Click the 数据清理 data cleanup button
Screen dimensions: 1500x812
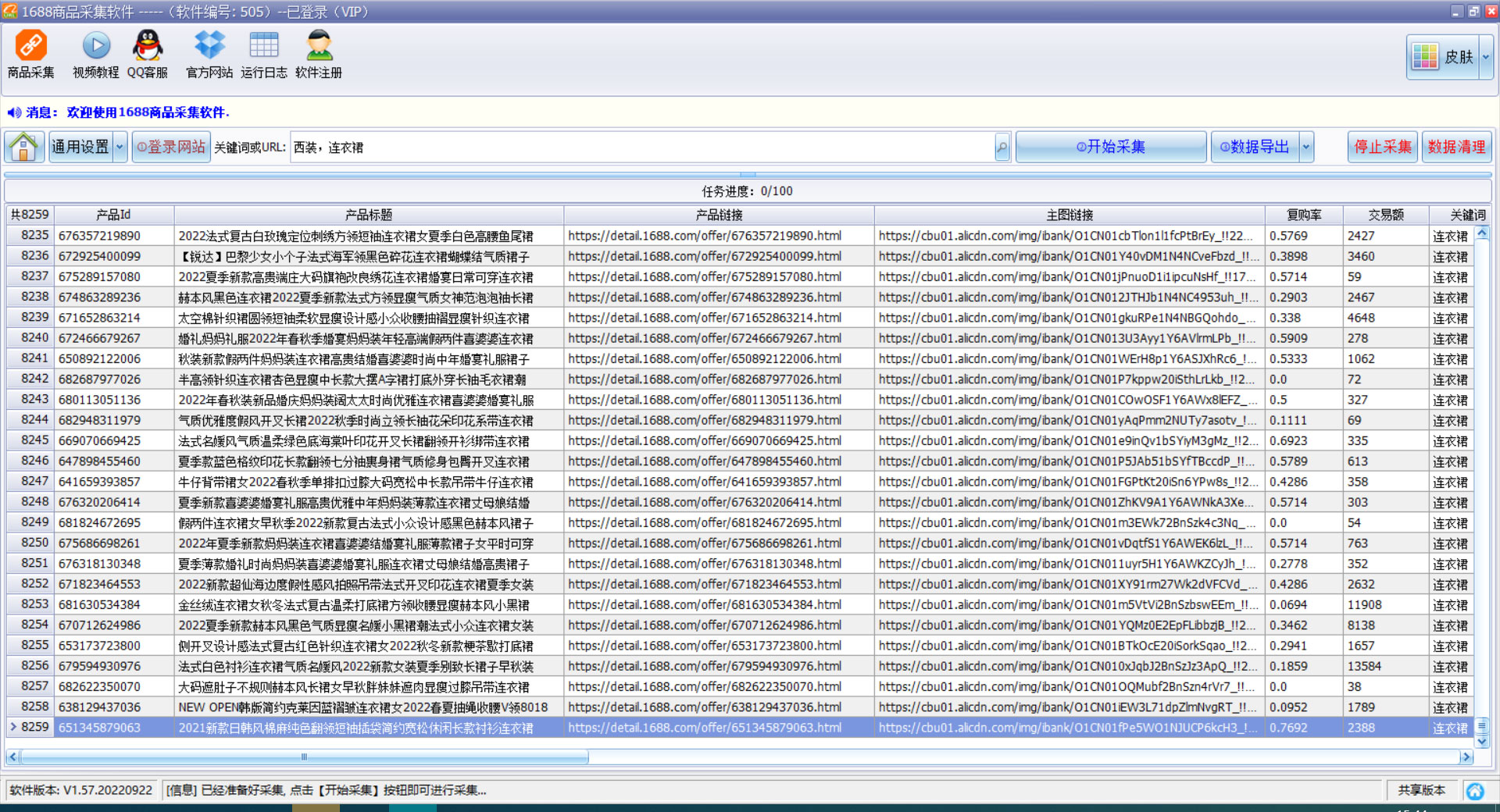tap(1456, 147)
